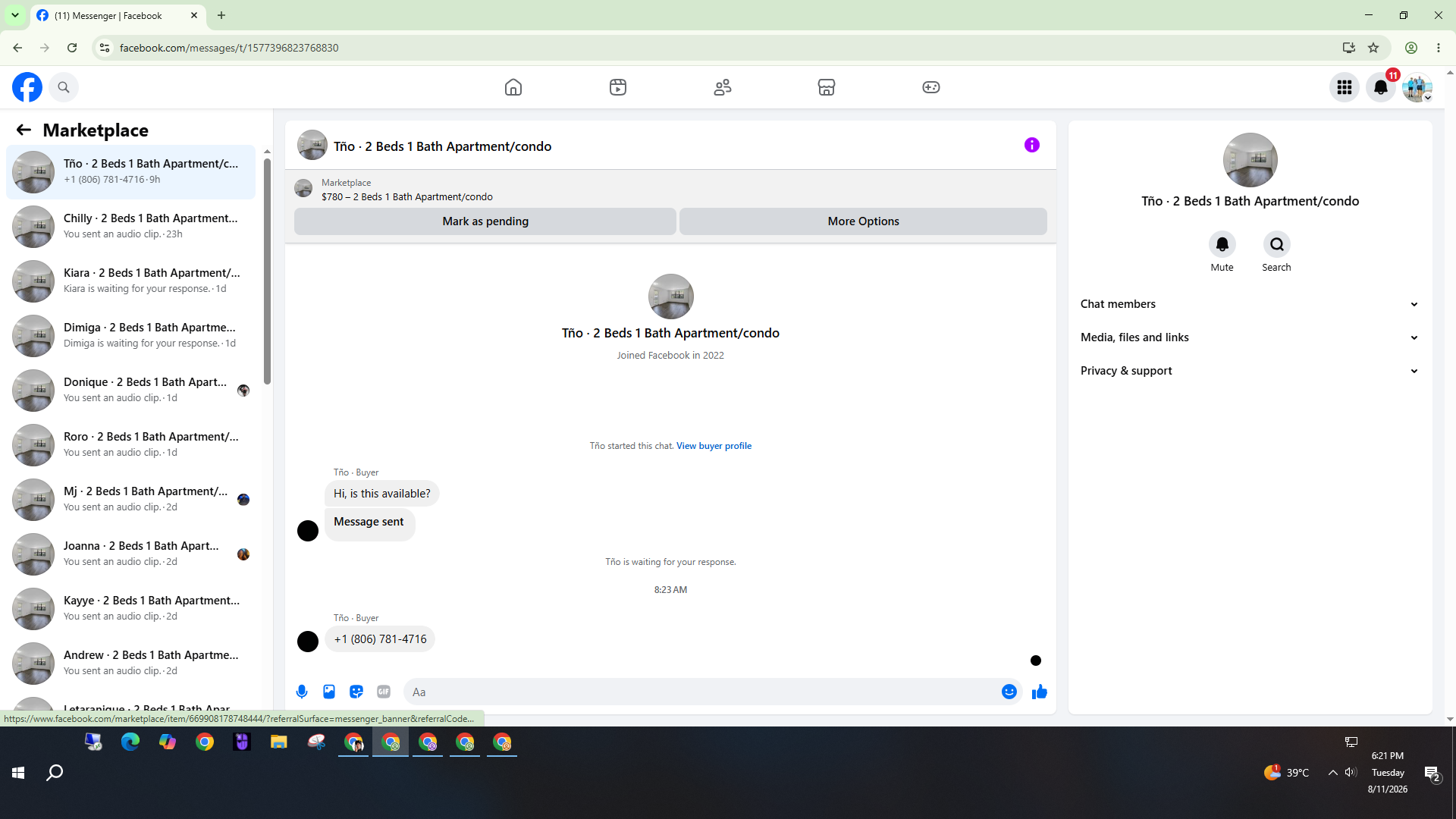1456x819 pixels.
Task: Search Facebook with the magnifier icon
Action: click(x=64, y=87)
